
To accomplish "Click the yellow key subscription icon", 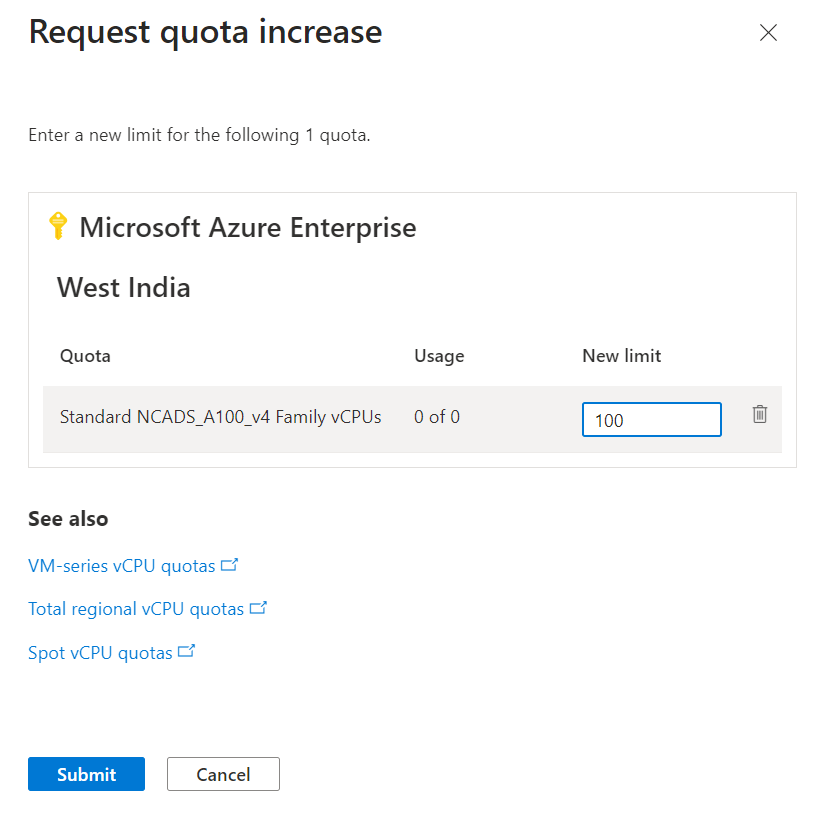I will click(58, 226).
